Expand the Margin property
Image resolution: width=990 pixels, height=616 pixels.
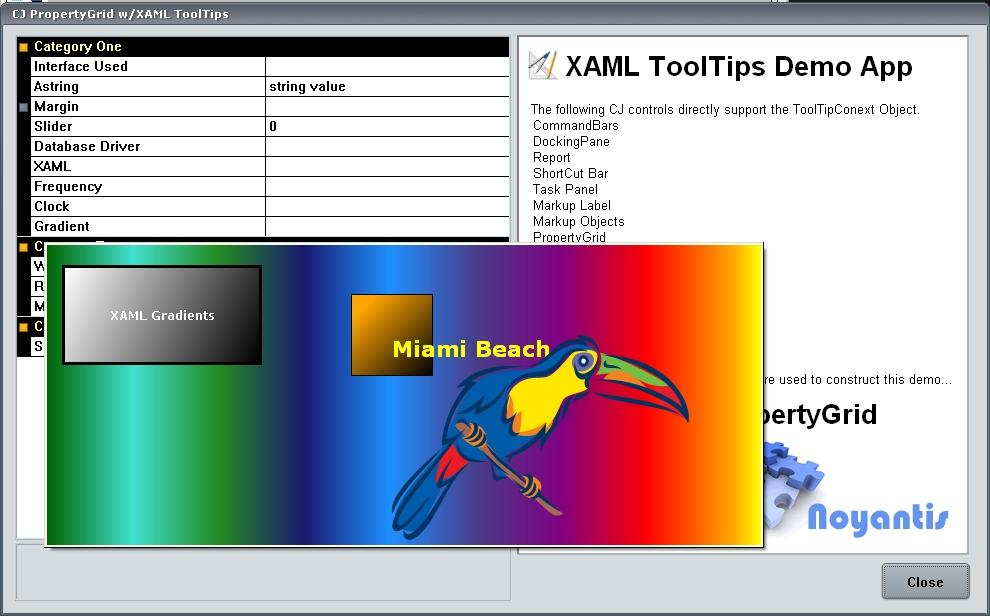coord(24,107)
